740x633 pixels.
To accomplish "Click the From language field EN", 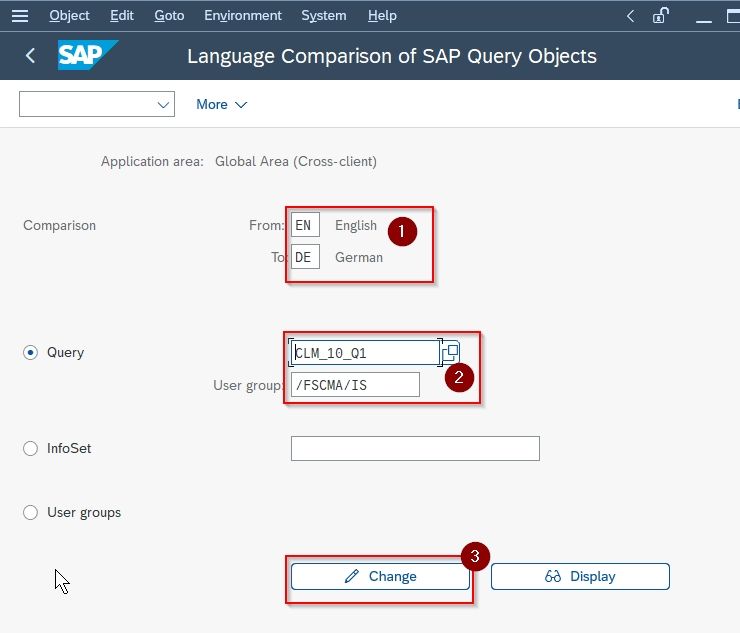I will [x=305, y=225].
